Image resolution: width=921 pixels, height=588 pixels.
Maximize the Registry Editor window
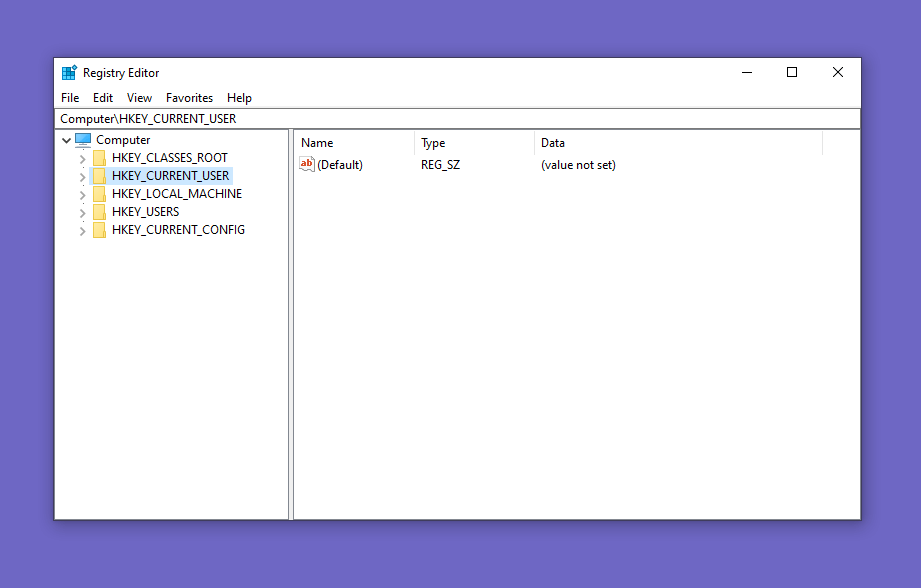[792, 72]
